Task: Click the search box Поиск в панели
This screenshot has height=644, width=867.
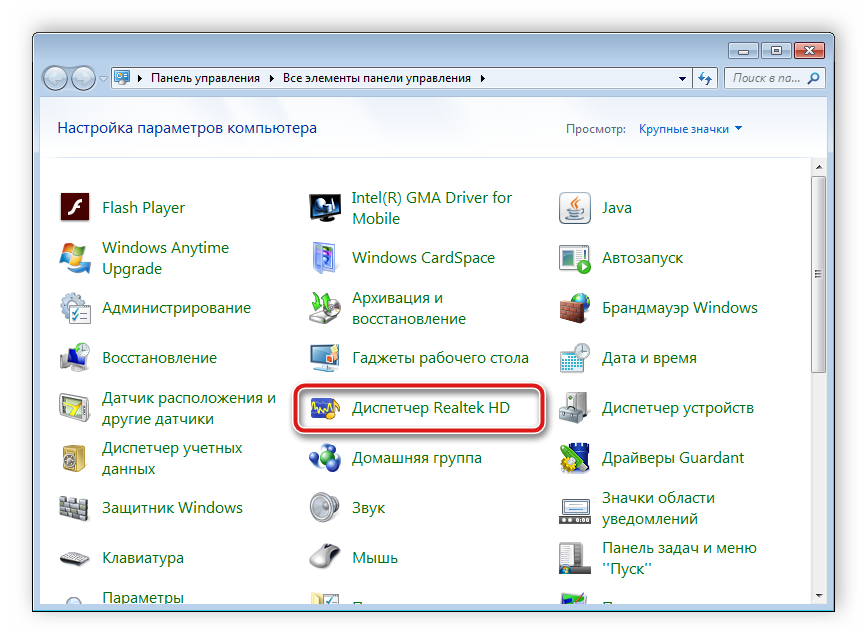Action: pos(765,78)
